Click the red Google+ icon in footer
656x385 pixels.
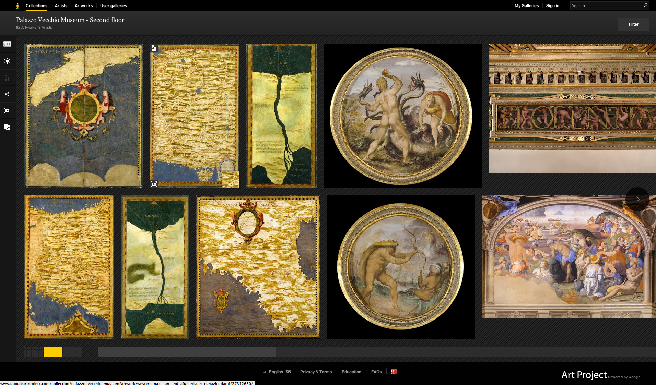tap(394, 371)
